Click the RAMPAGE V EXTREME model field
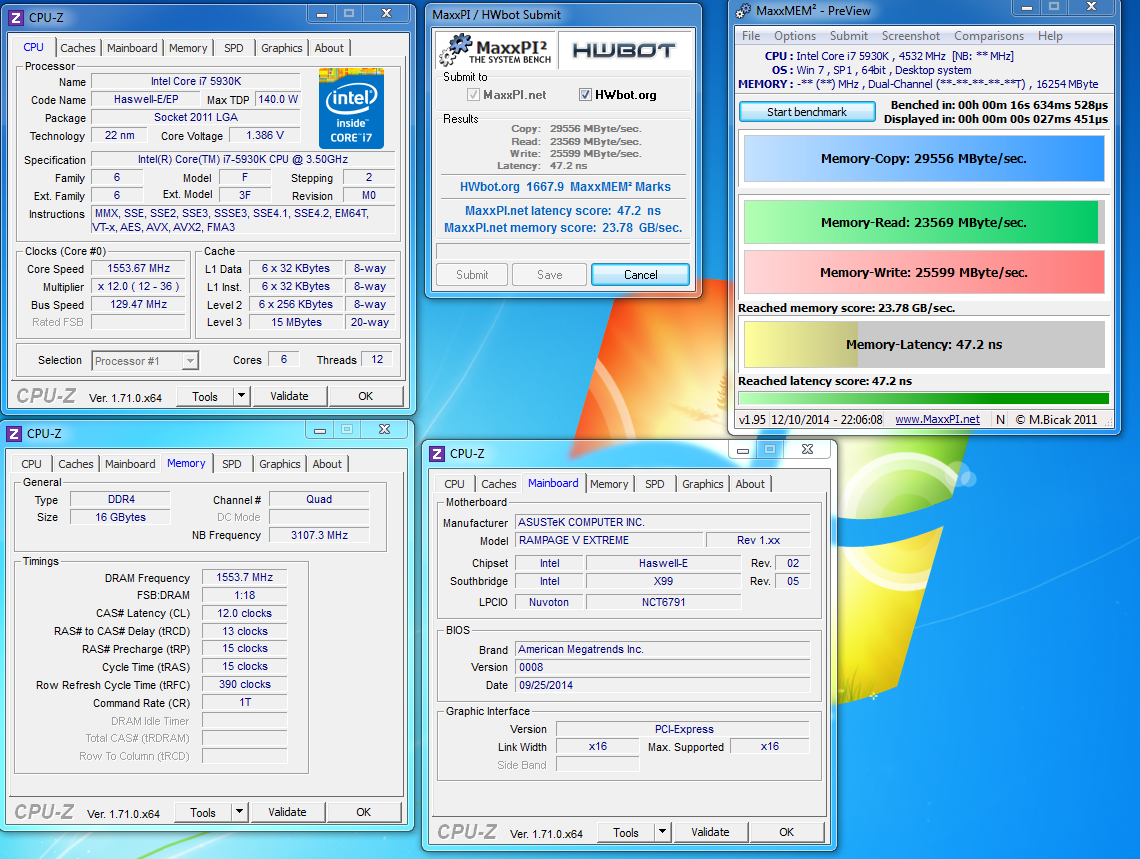 (609, 540)
